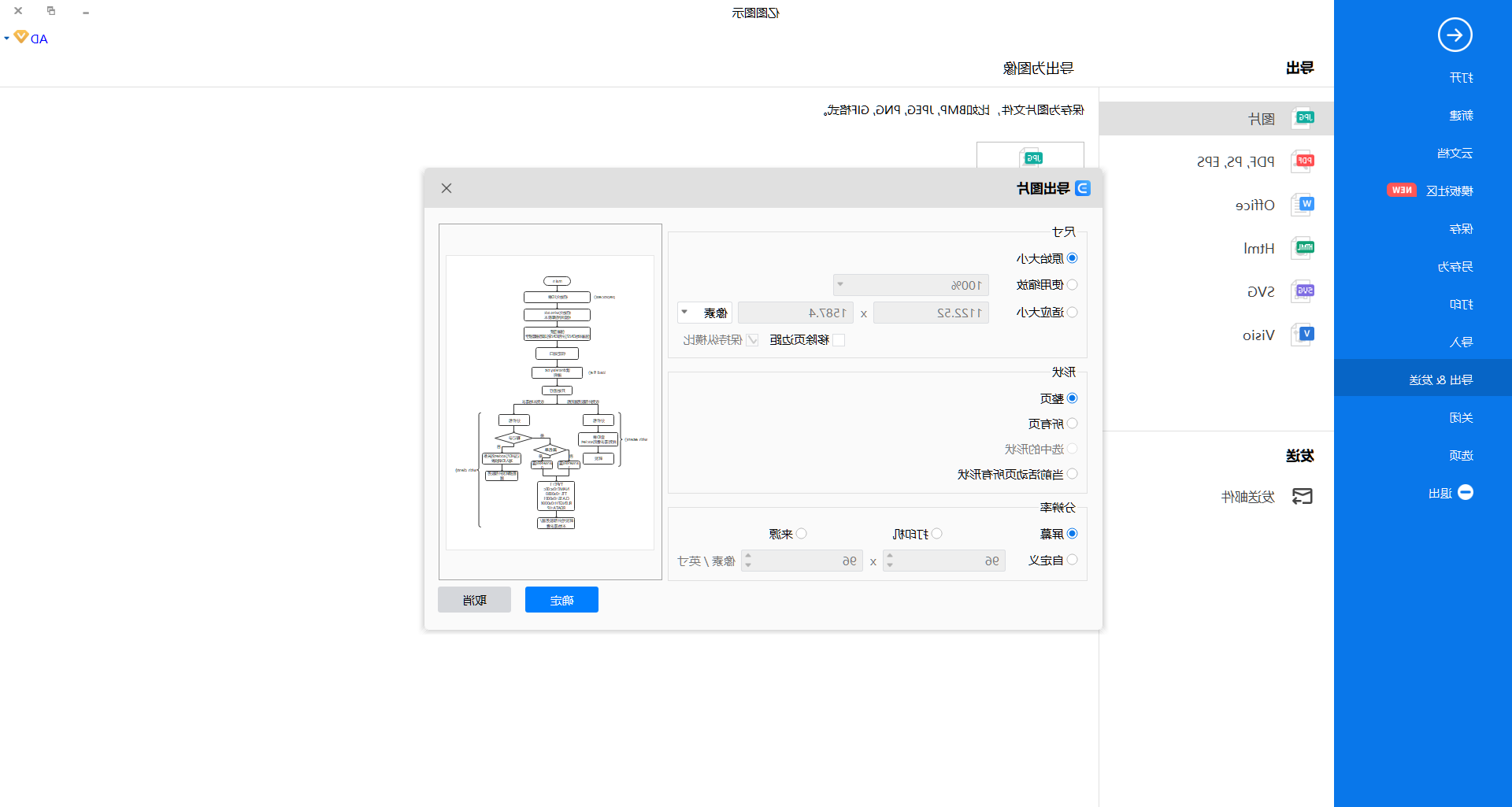
Task: Open the 打开 menu item
Action: click(x=1461, y=77)
